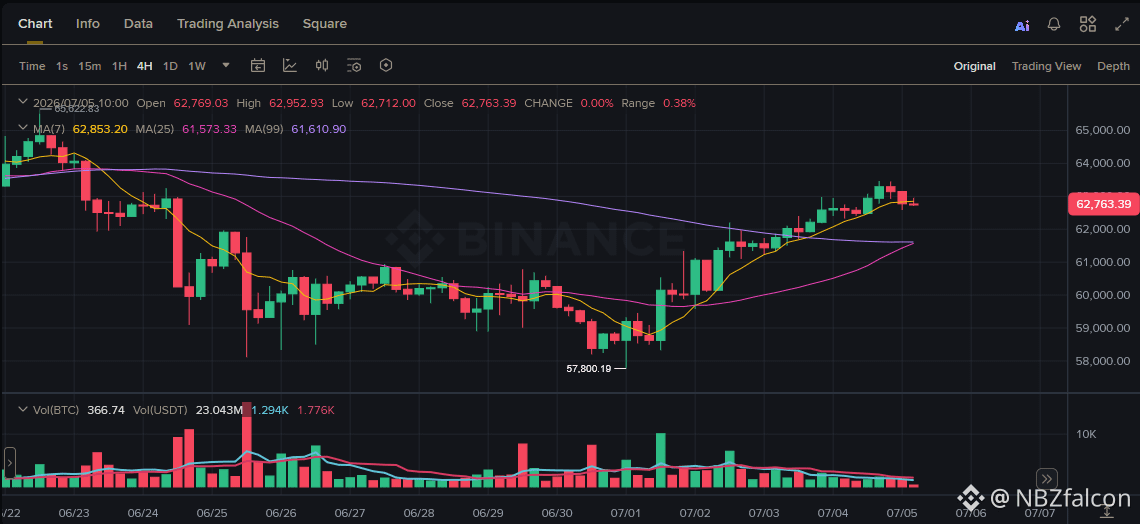Viewport: 1140px width, 524px height.
Task: Select the 15m interval
Action: coord(89,66)
